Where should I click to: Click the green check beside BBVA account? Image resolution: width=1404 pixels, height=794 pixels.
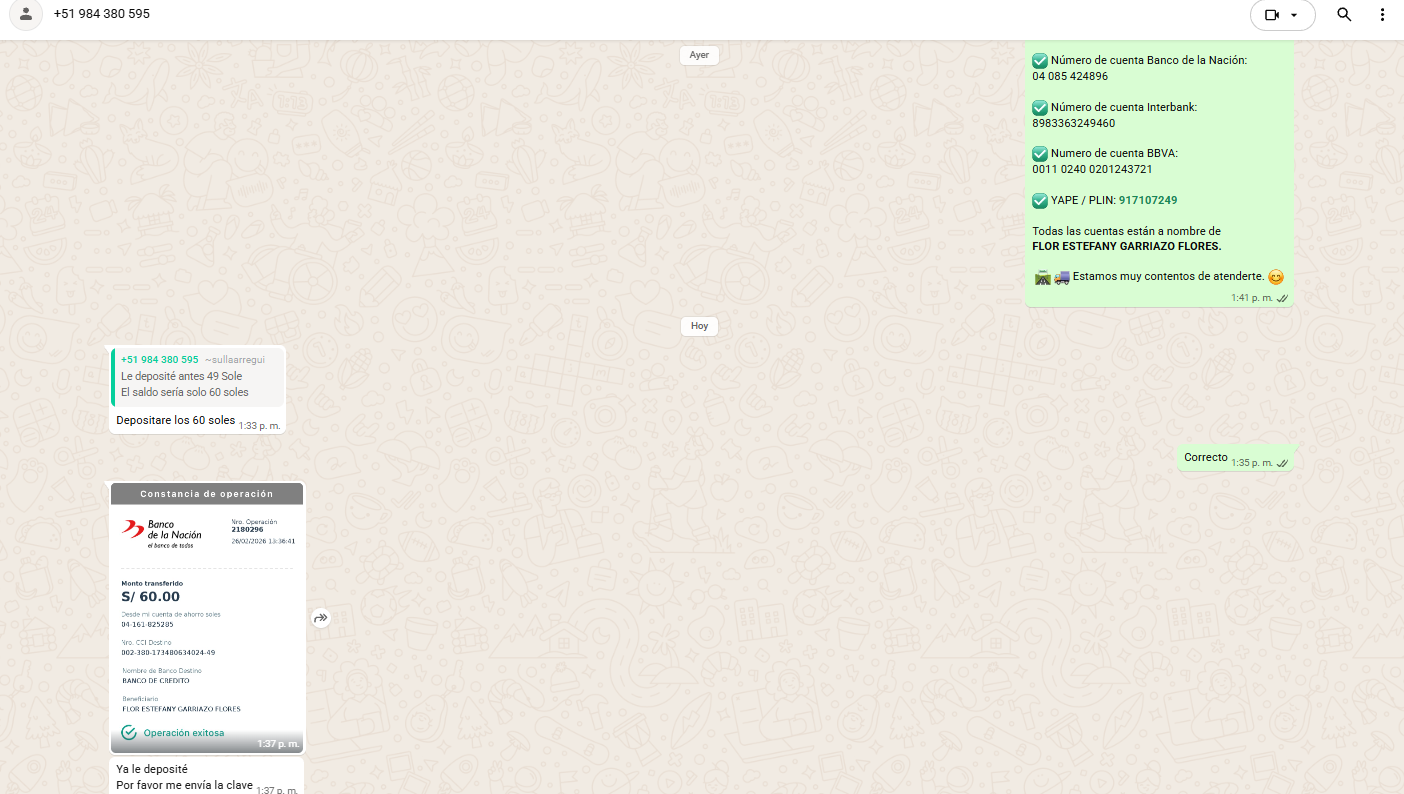coord(1040,153)
